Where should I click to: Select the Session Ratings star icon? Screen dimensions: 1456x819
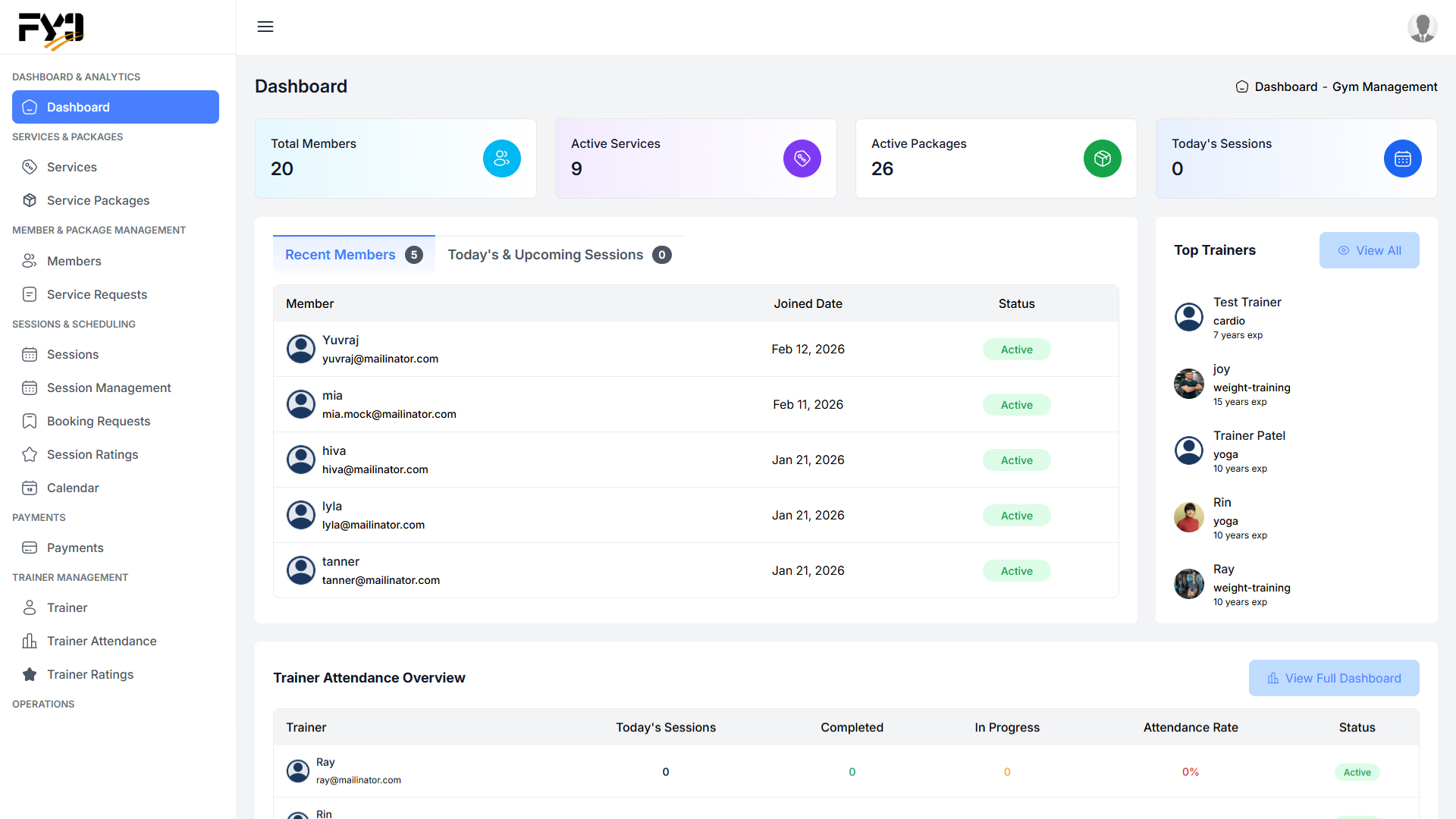point(30,454)
